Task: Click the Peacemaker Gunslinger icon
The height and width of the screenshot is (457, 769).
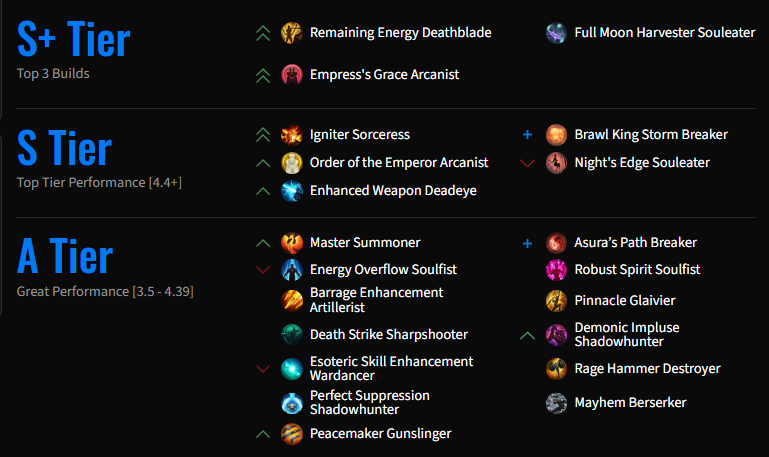Action: coord(291,434)
